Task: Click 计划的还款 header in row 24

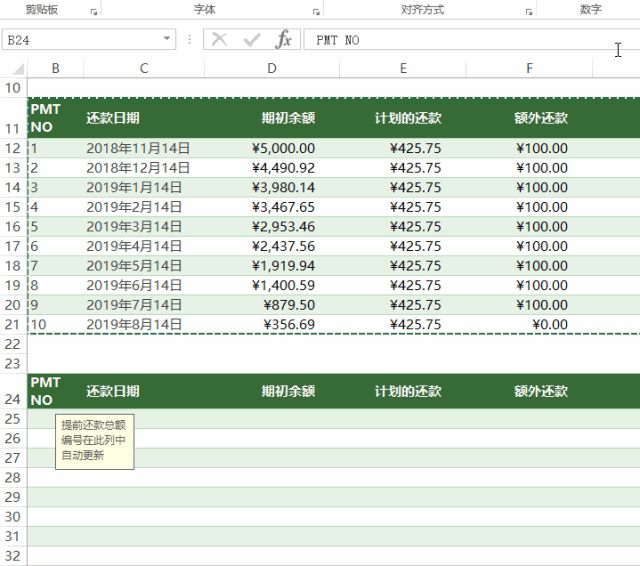Action: (403, 391)
